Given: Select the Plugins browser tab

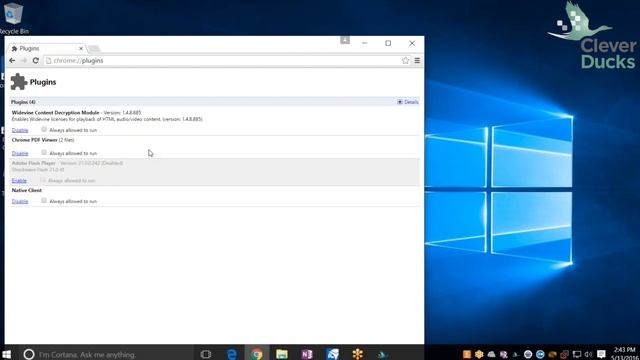Looking at the screenshot, I should [x=46, y=48].
